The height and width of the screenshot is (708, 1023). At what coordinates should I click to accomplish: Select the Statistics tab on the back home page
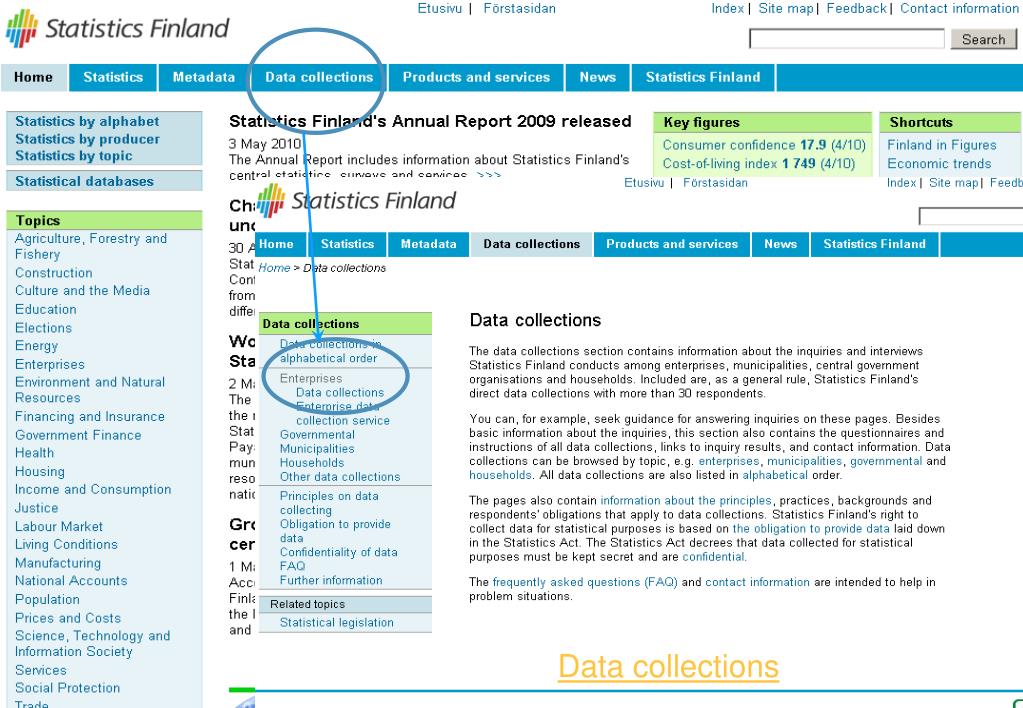pyautogui.click(x=113, y=77)
